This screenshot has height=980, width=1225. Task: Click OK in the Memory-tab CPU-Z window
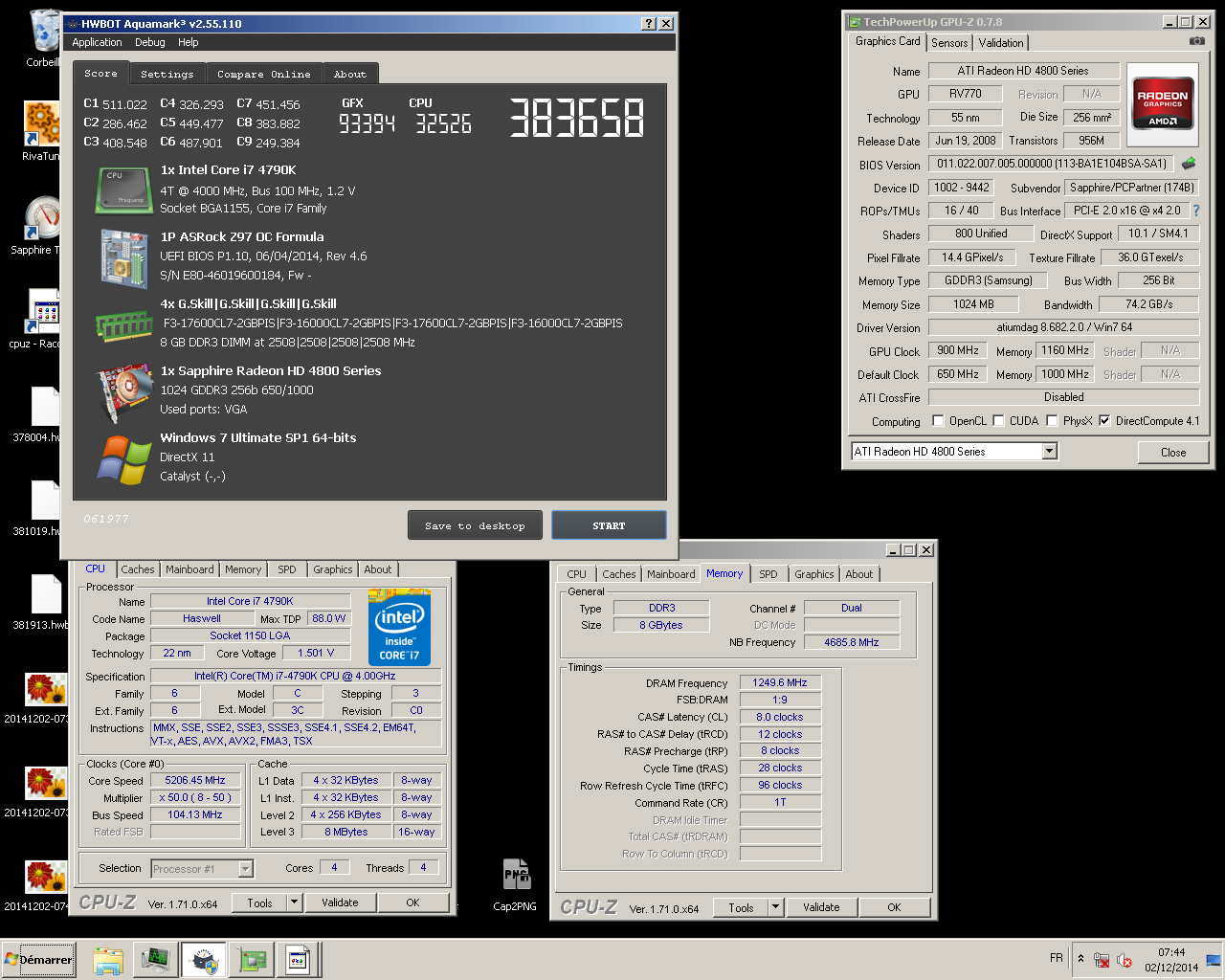(x=894, y=907)
